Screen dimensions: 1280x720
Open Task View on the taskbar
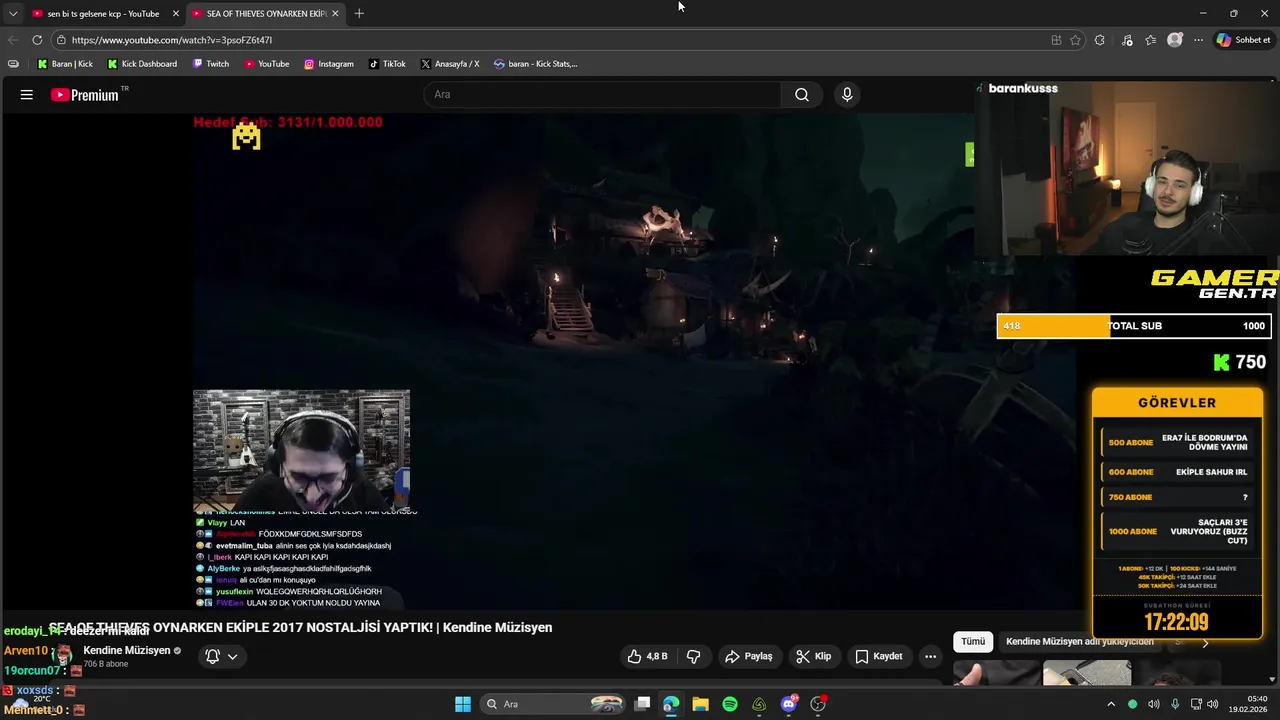pos(643,704)
